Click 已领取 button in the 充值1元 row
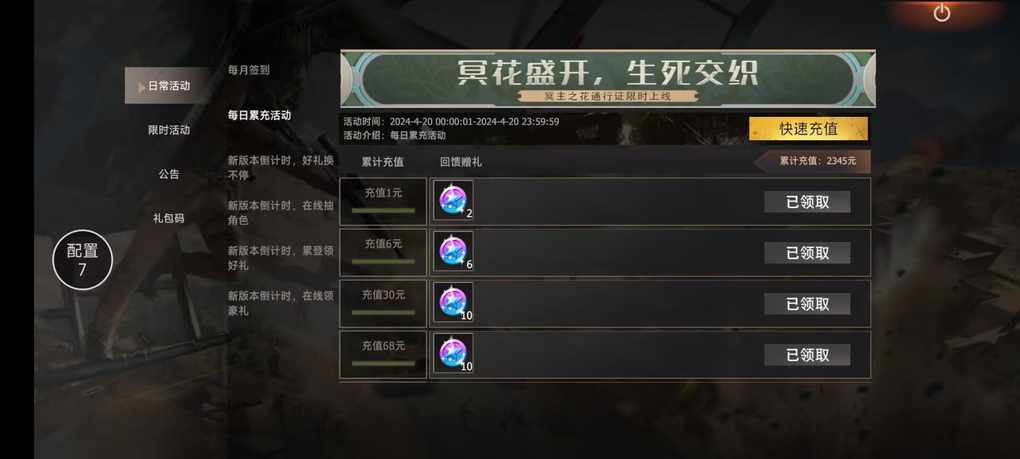 pyautogui.click(x=807, y=202)
